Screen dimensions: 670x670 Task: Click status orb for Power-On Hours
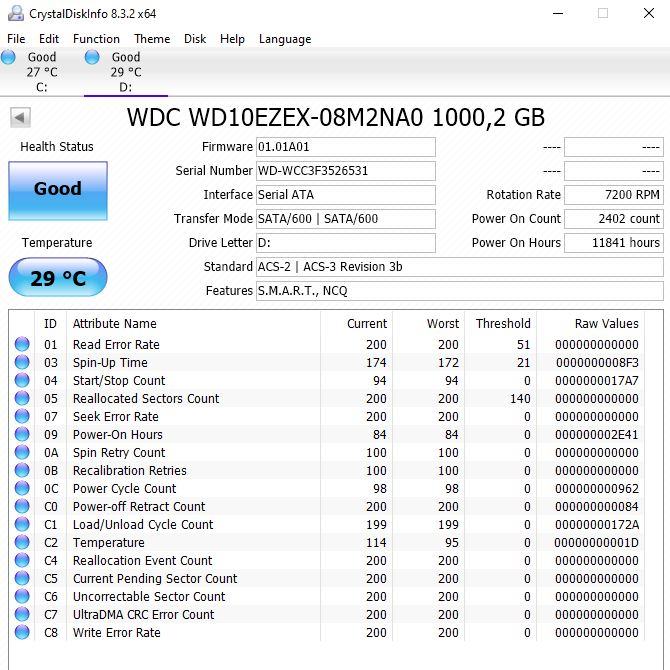point(22,434)
